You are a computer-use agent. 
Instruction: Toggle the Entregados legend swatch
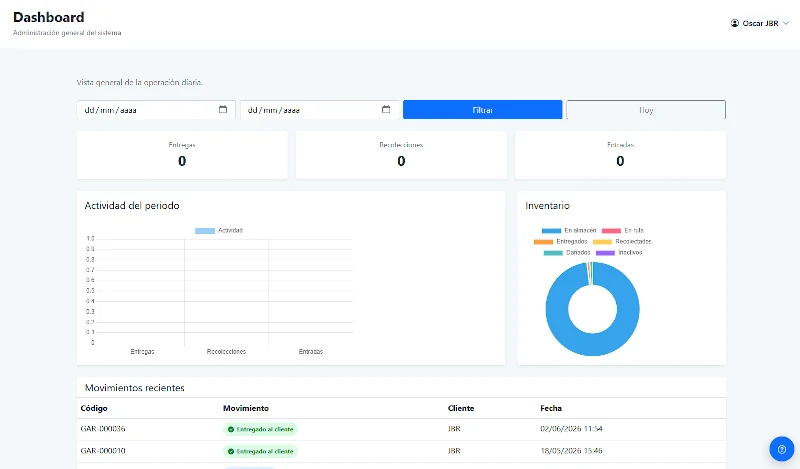point(543,242)
